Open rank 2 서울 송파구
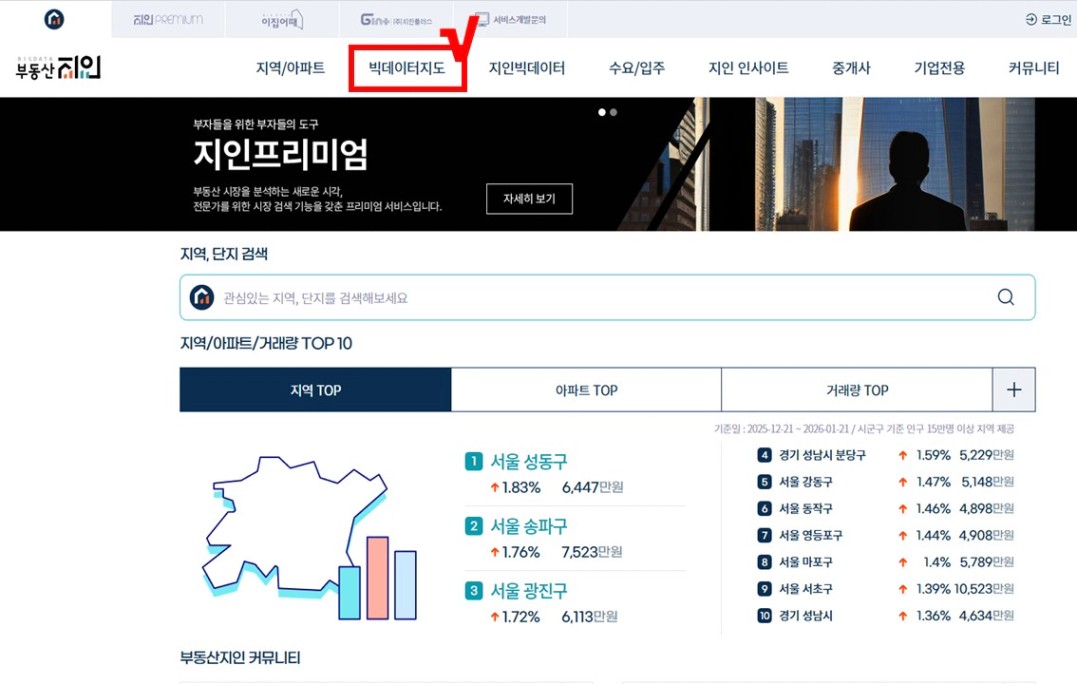Image resolution: width=1077 pixels, height=684 pixels. coord(529,527)
